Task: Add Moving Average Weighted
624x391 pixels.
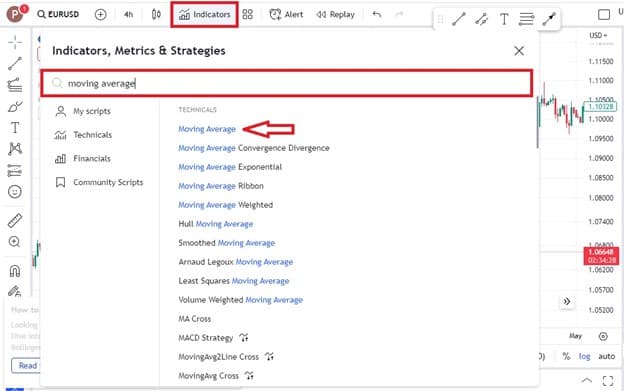Action: [x=226, y=205]
